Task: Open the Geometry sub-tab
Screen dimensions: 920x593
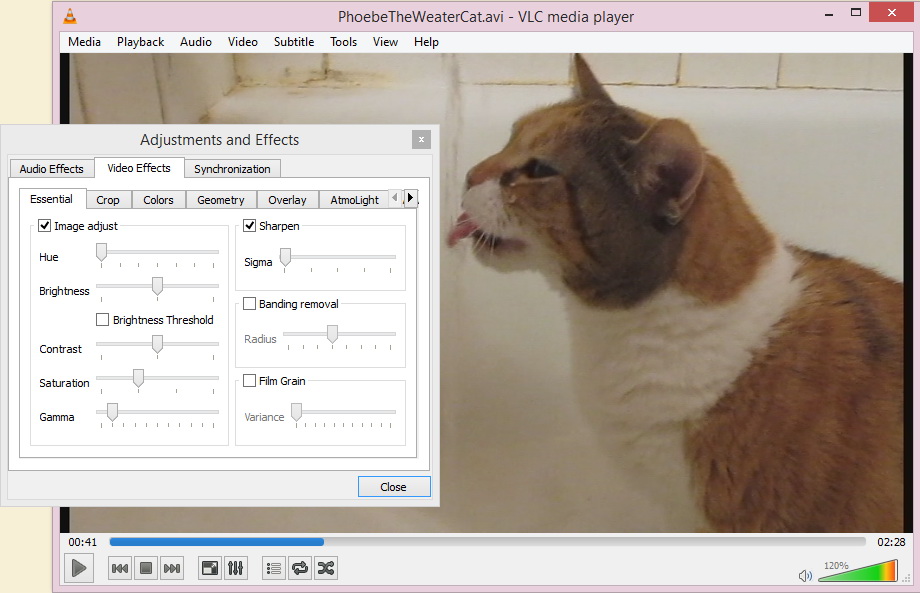Action: point(221,200)
